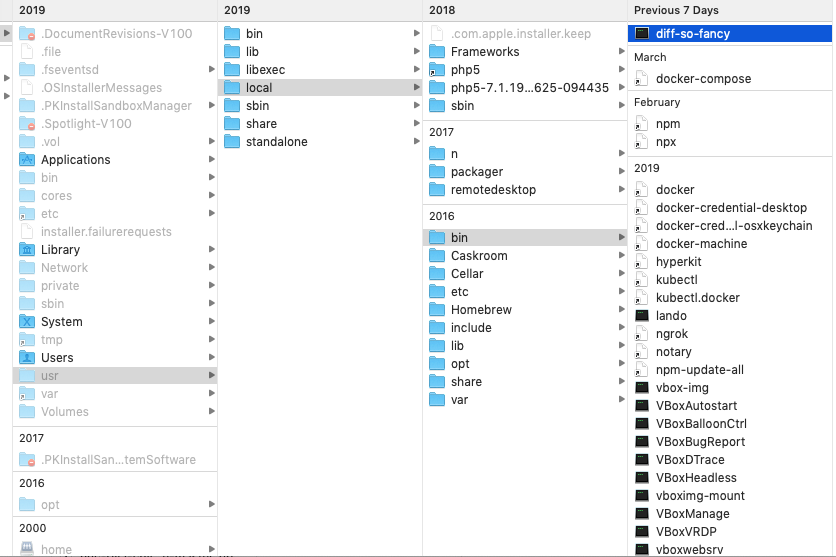Select the include folder name

pyautogui.click(x=471, y=328)
